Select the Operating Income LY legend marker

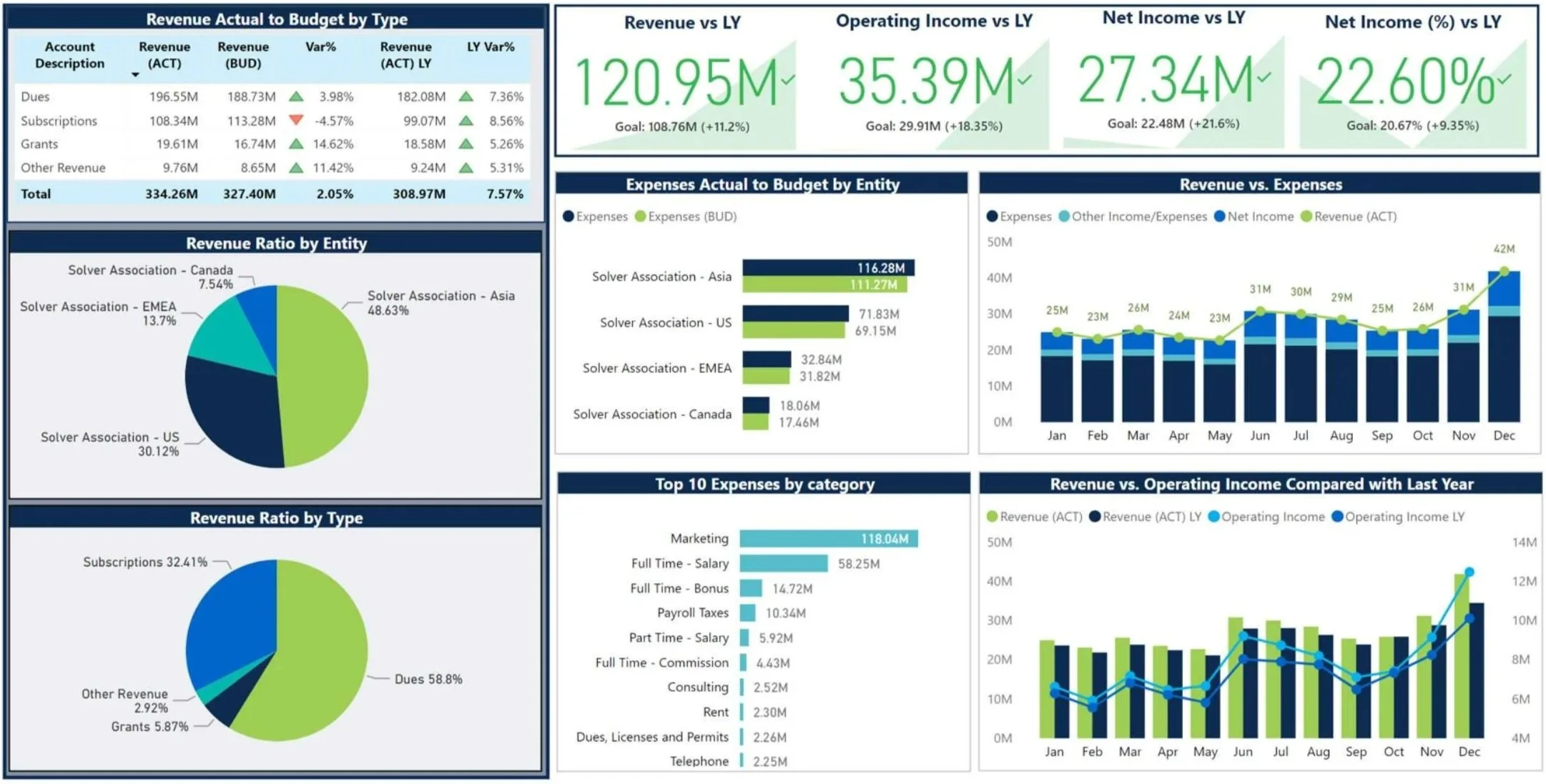tap(1337, 516)
